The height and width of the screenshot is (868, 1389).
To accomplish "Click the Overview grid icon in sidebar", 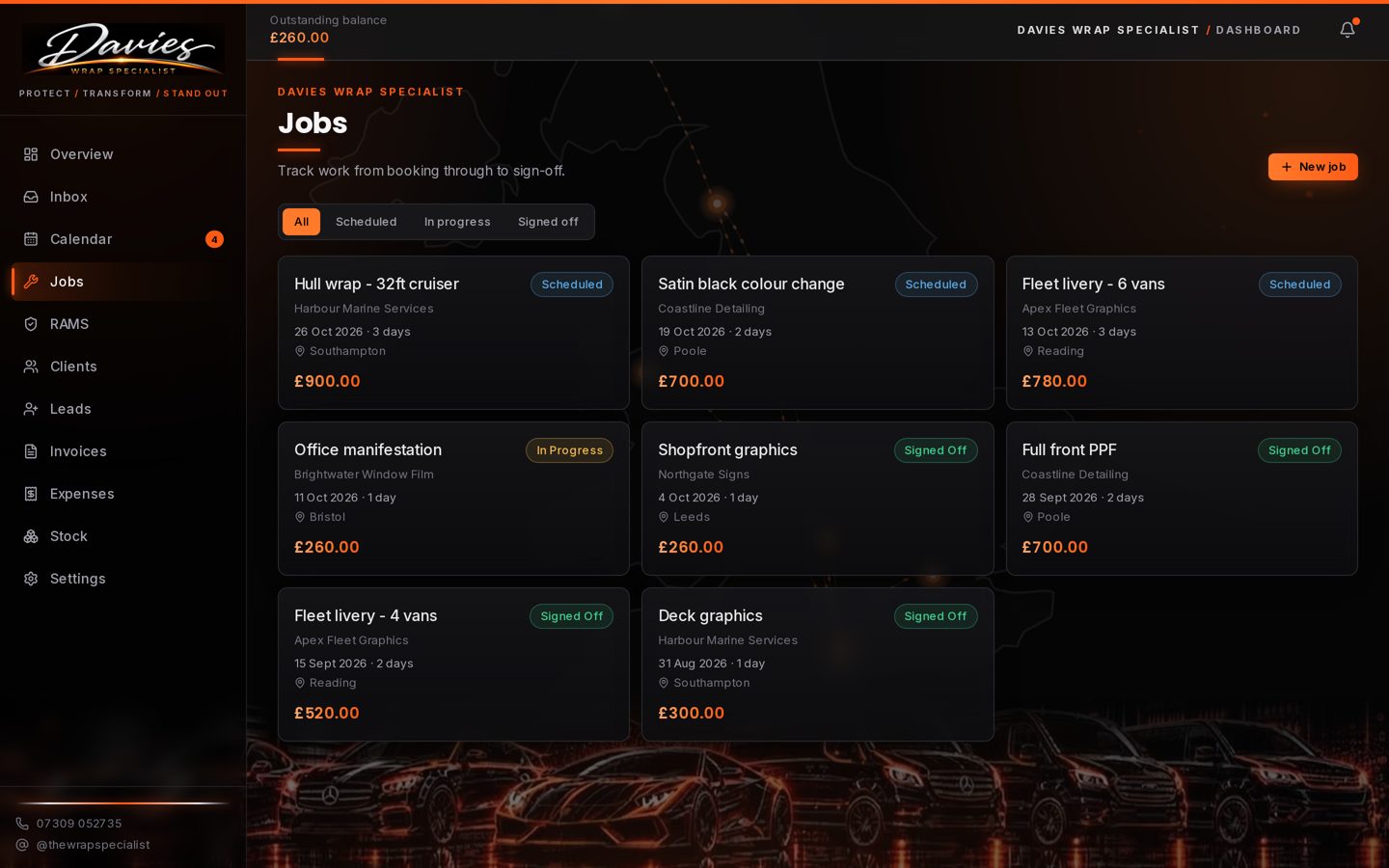I will (31, 154).
